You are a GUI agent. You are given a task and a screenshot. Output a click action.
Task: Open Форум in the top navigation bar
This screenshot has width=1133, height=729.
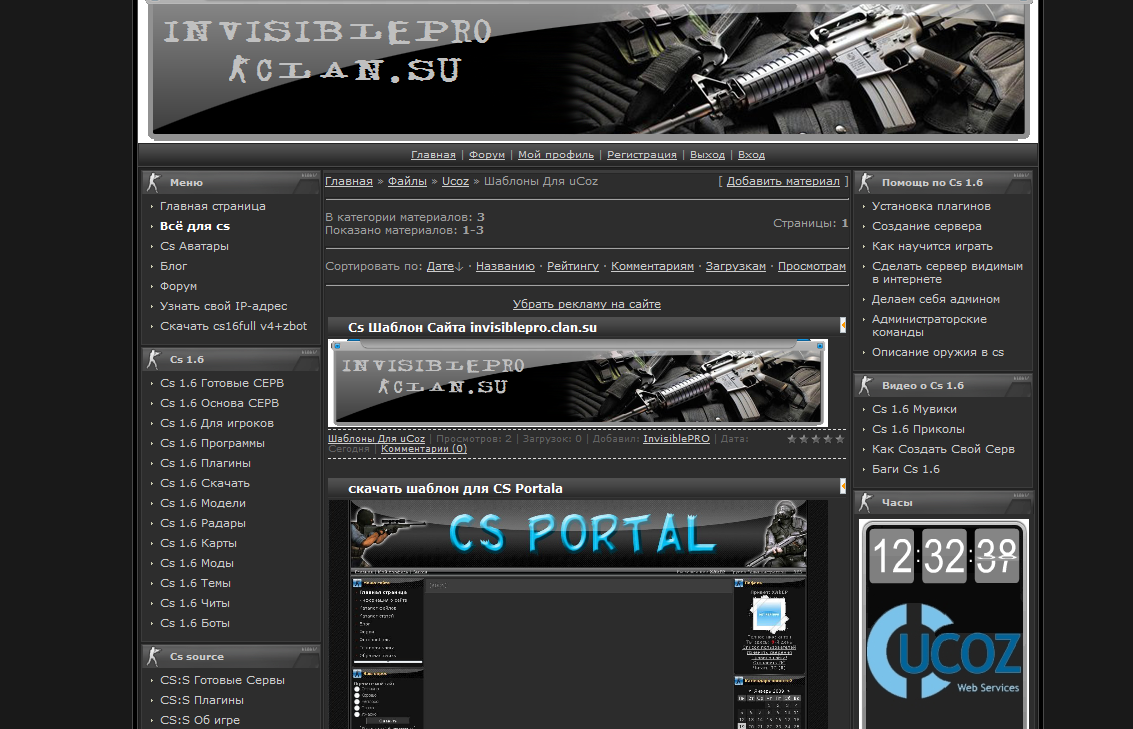(x=486, y=155)
